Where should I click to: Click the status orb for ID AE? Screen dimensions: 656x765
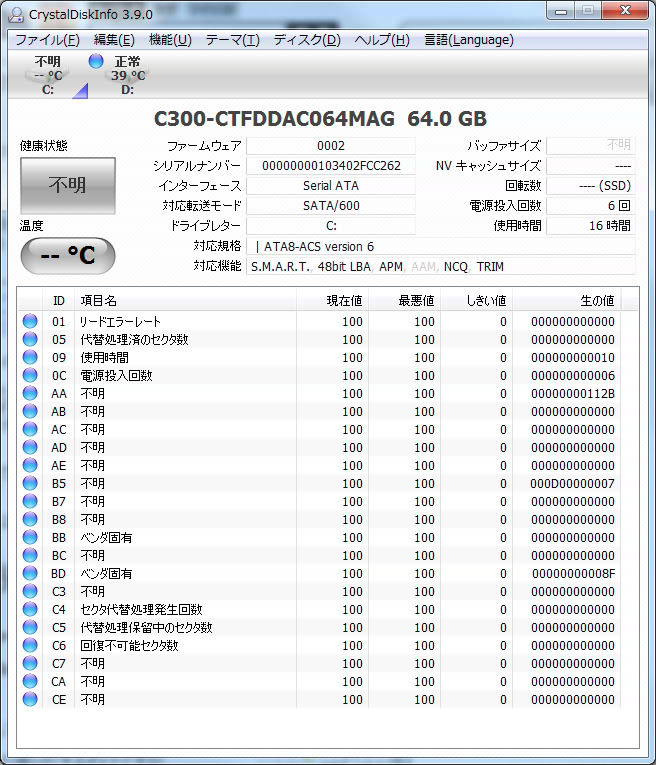tap(30, 465)
